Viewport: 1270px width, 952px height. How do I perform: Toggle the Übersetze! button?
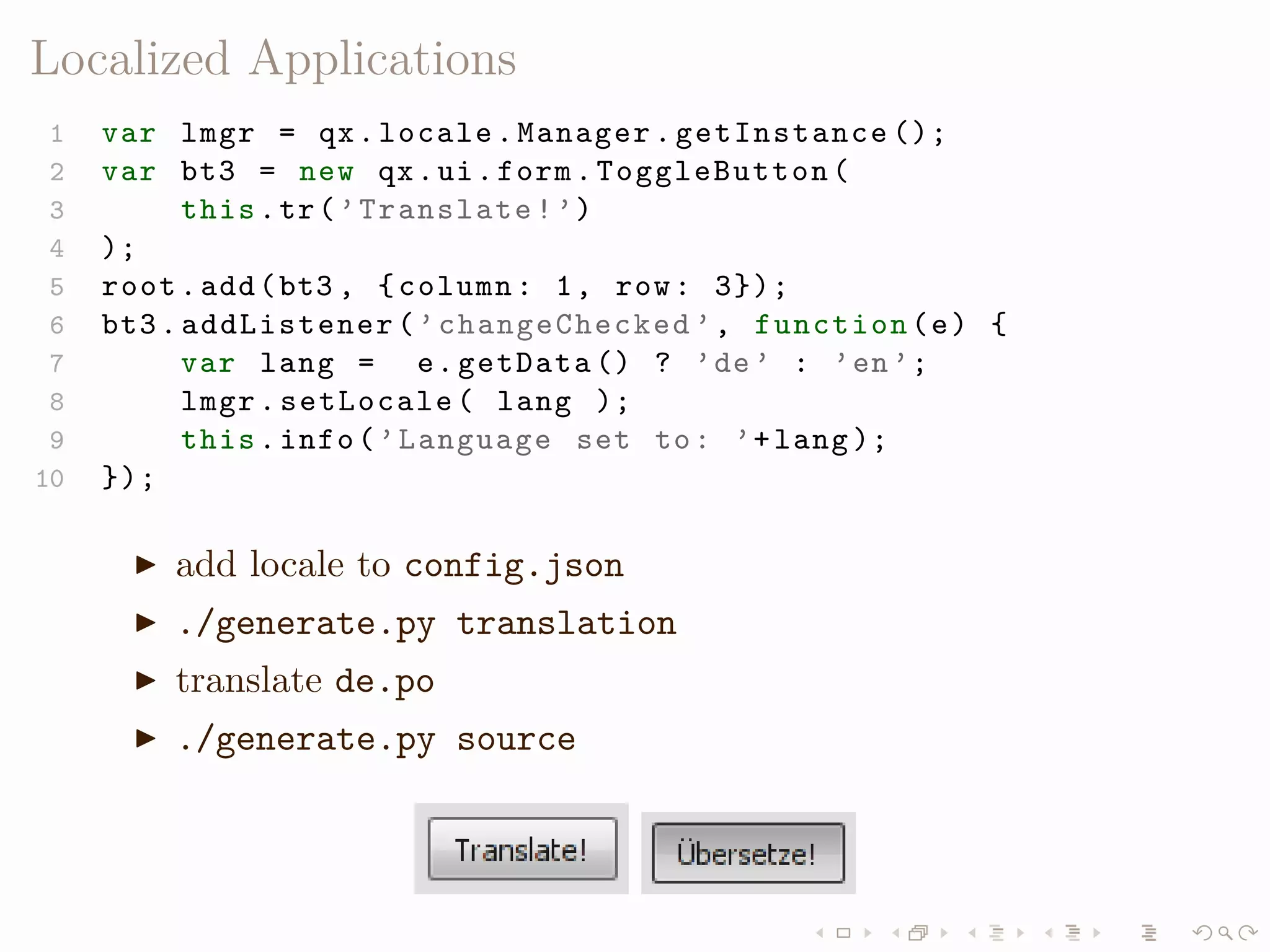coord(748,853)
